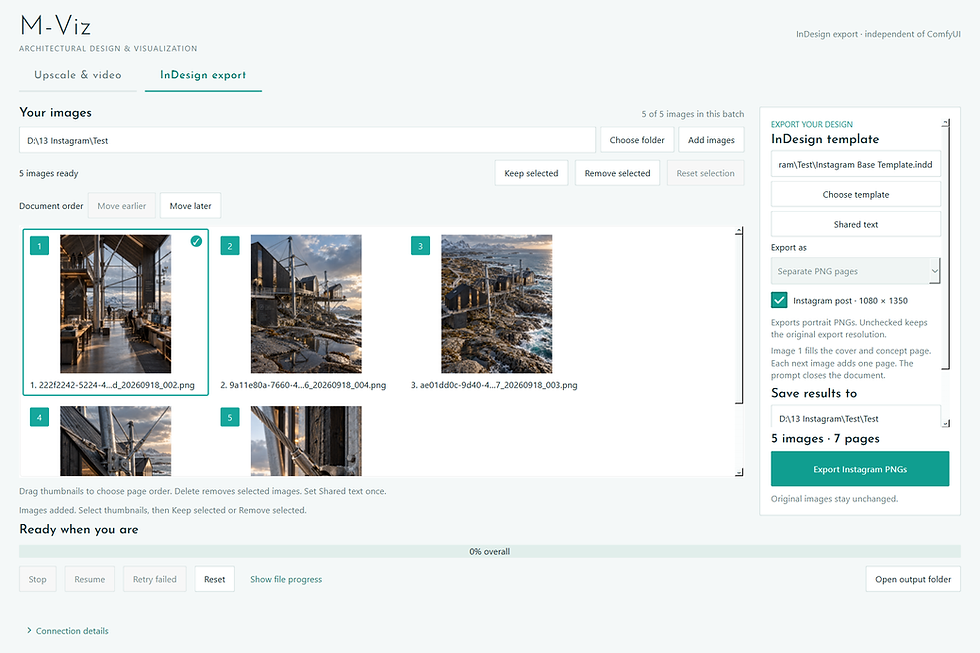Click the checkmark badge on image 1
This screenshot has width=980, height=653.
coord(196,241)
